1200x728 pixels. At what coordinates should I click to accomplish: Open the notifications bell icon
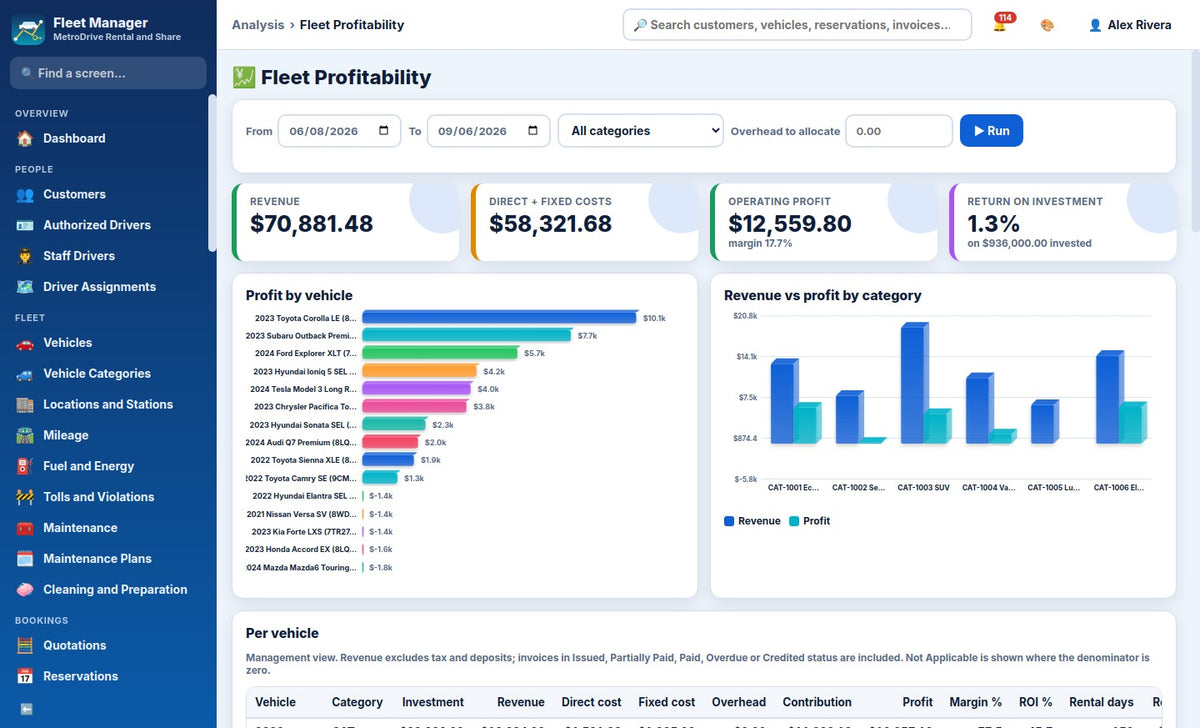(x=999, y=25)
